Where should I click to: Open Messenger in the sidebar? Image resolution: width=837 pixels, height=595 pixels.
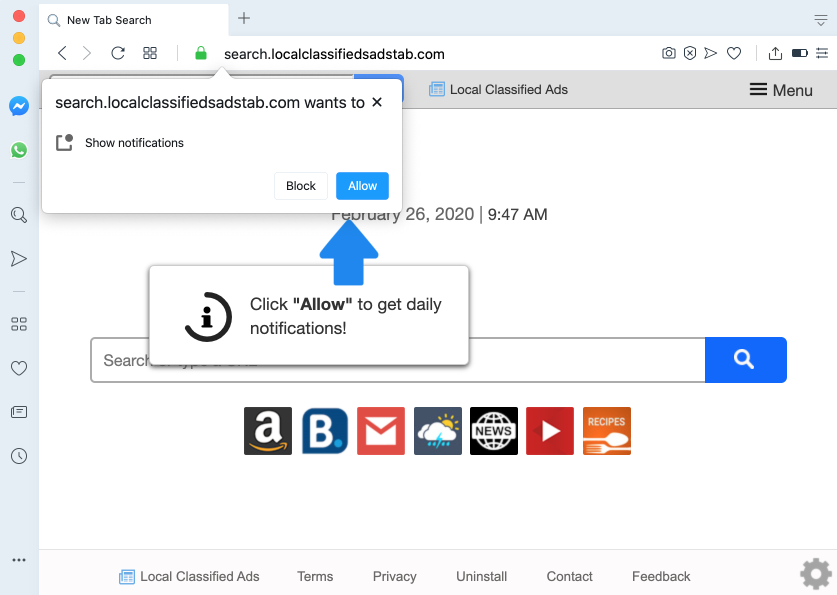click(x=18, y=106)
